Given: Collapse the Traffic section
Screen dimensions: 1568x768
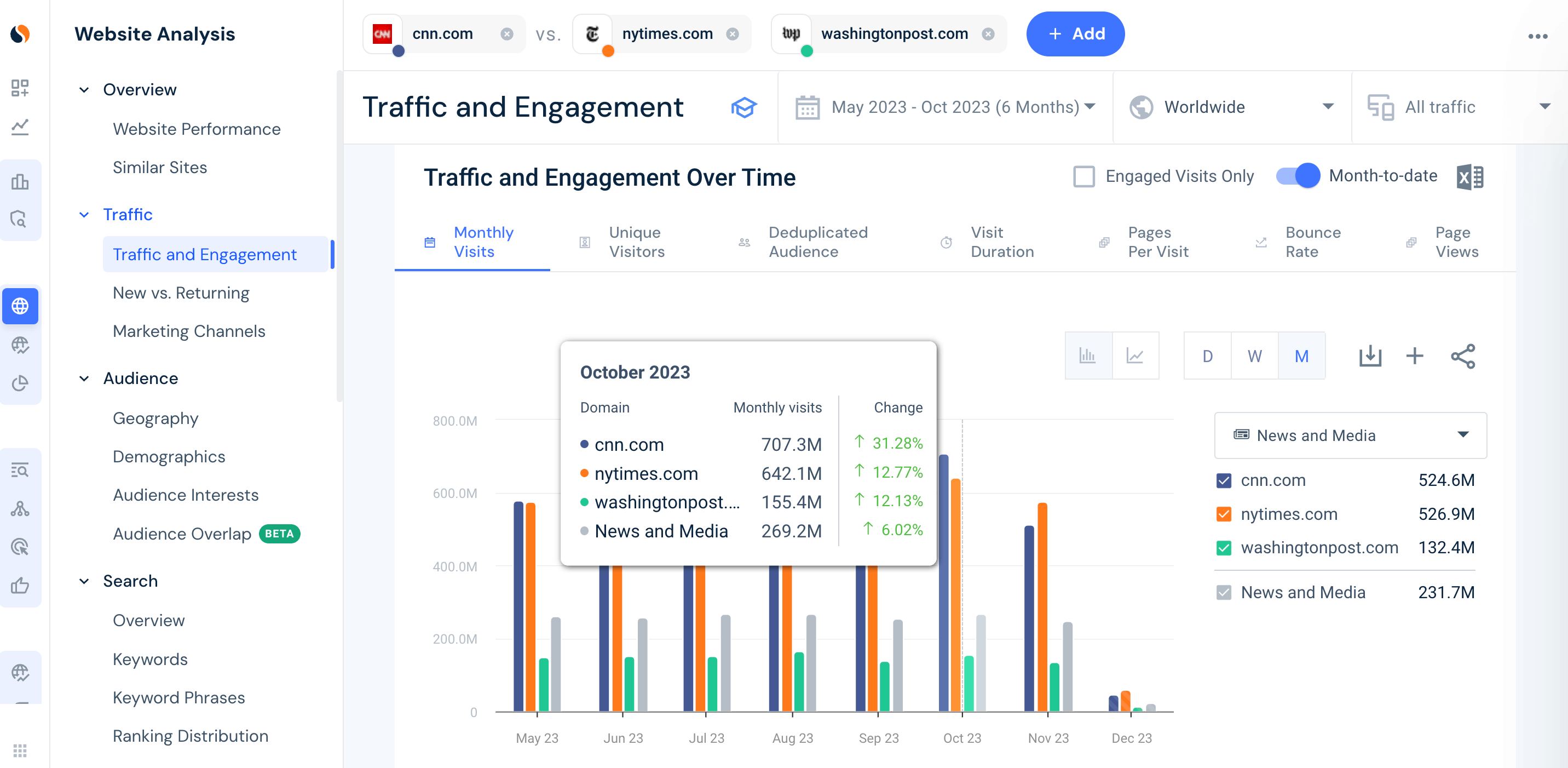Looking at the screenshot, I should [x=84, y=215].
